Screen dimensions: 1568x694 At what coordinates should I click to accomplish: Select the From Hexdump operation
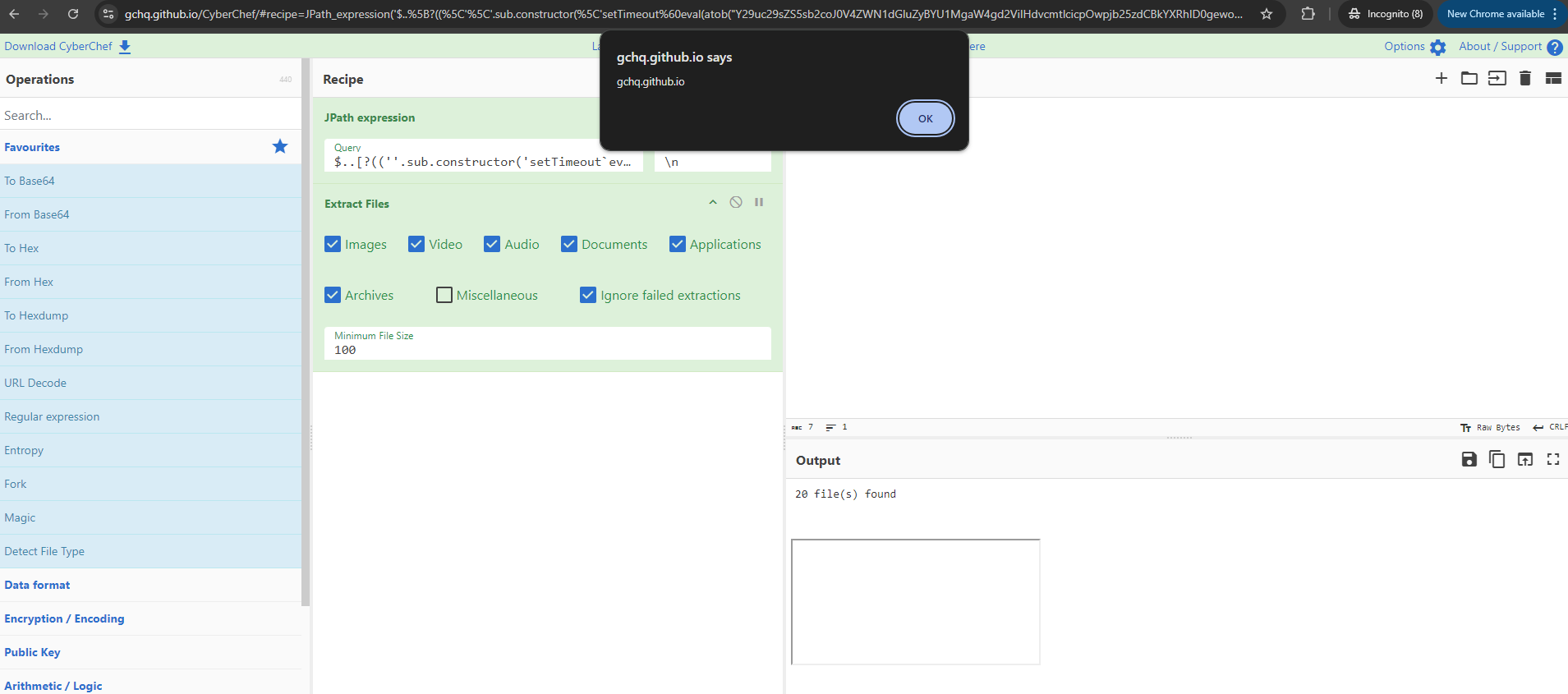coord(150,349)
